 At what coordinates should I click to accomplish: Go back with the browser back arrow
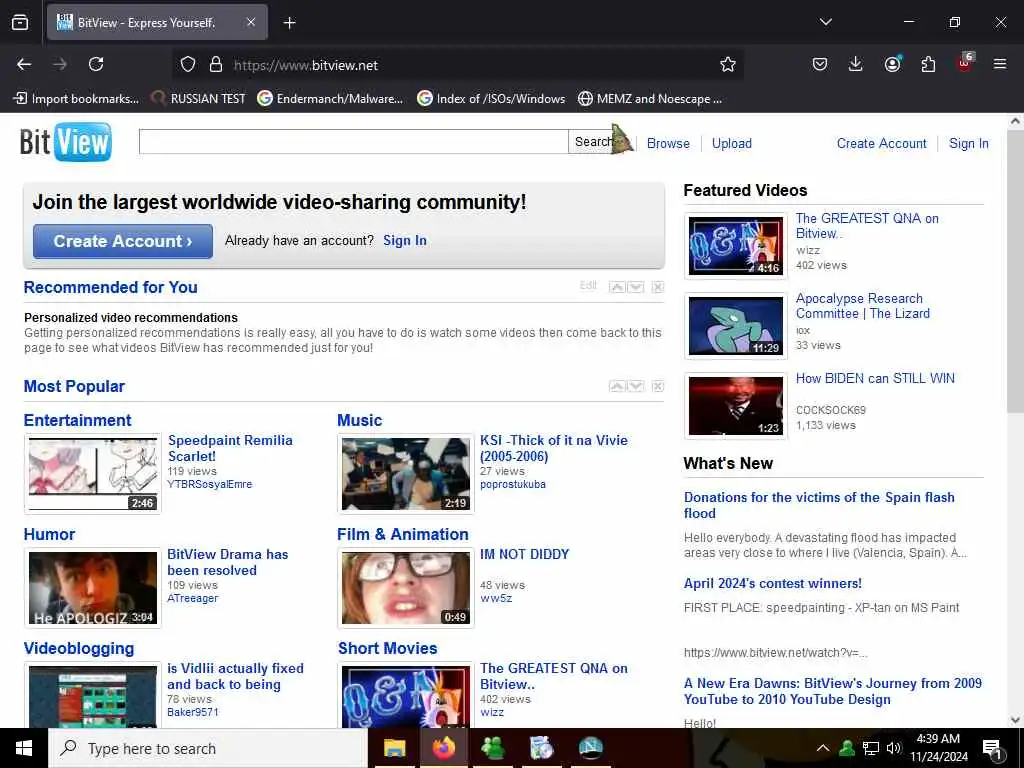[24, 64]
